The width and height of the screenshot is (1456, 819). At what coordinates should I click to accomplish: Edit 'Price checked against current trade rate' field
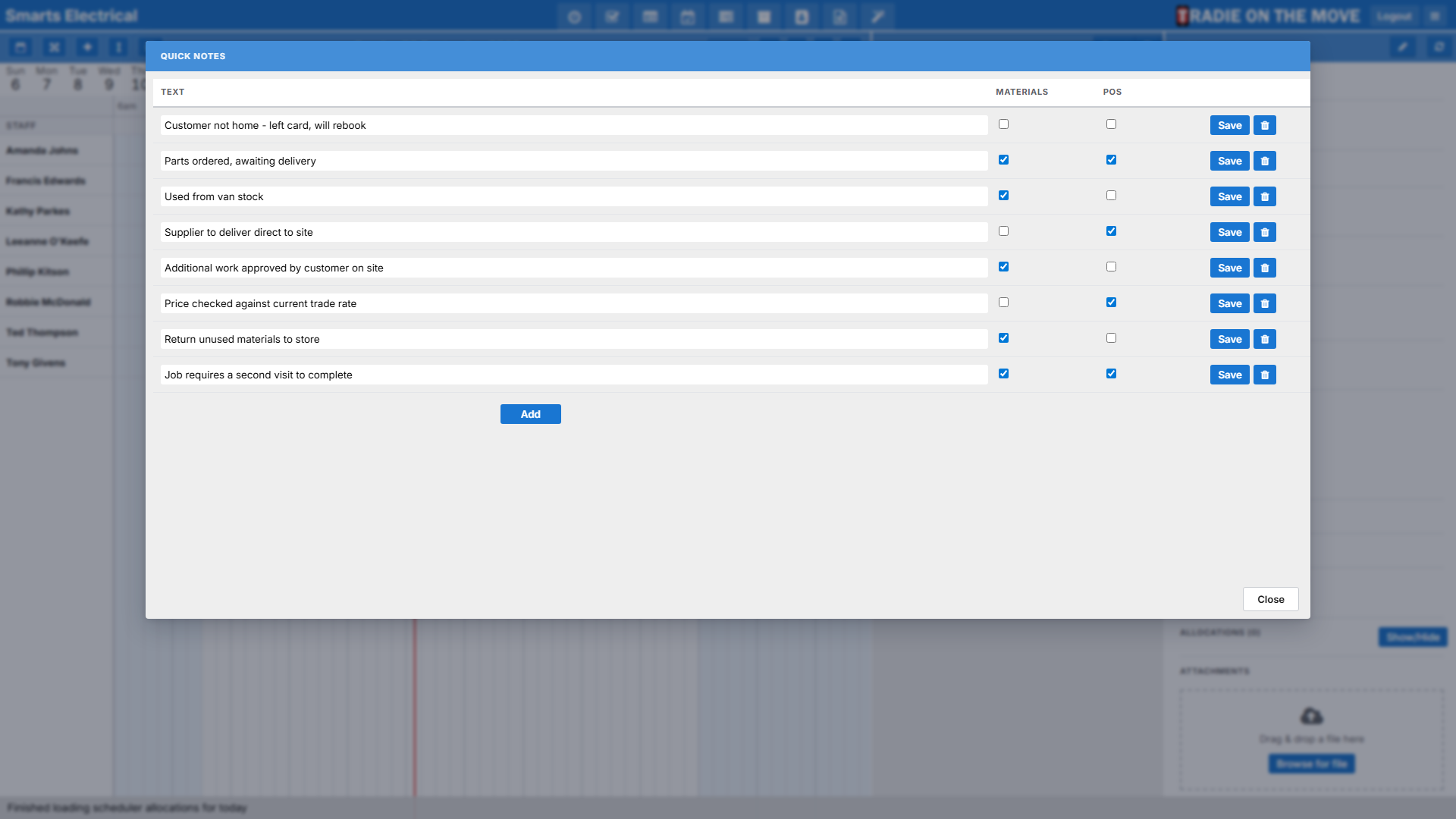pos(574,303)
